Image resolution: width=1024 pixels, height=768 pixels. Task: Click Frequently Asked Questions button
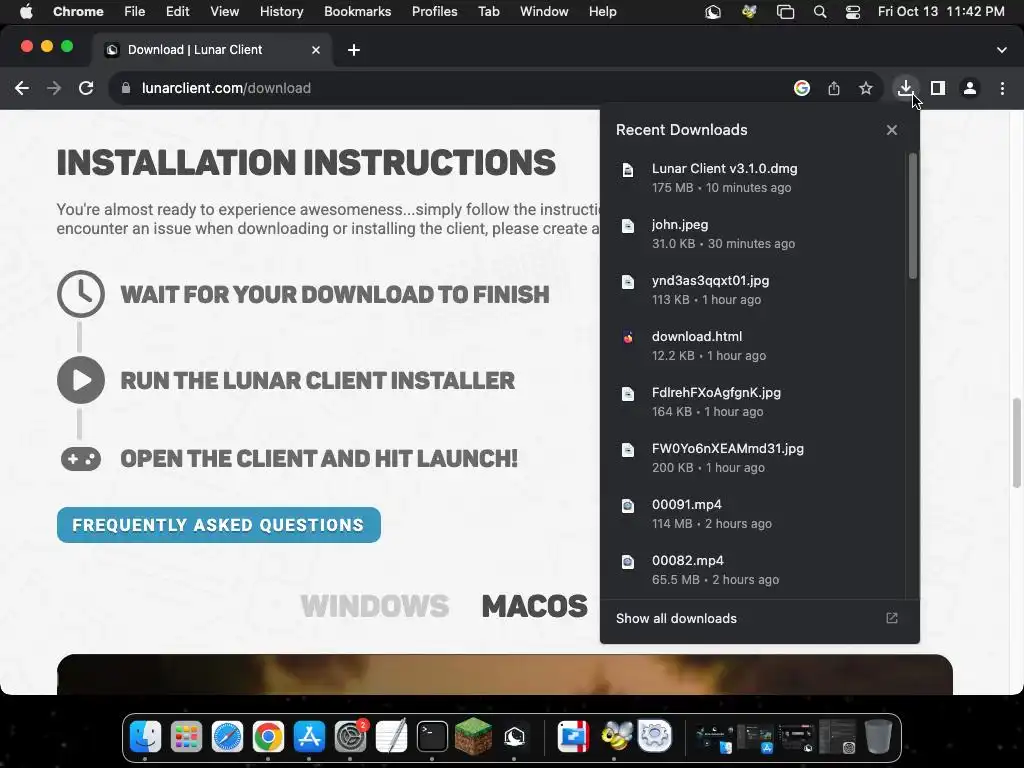tap(219, 525)
